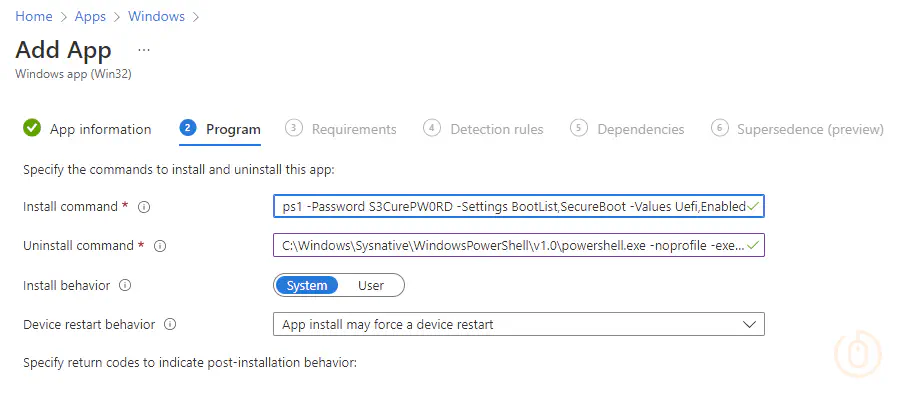The width and height of the screenshot is (898, 394).
Task: Set Install behavior to System
Action: [x=307, y=285]
